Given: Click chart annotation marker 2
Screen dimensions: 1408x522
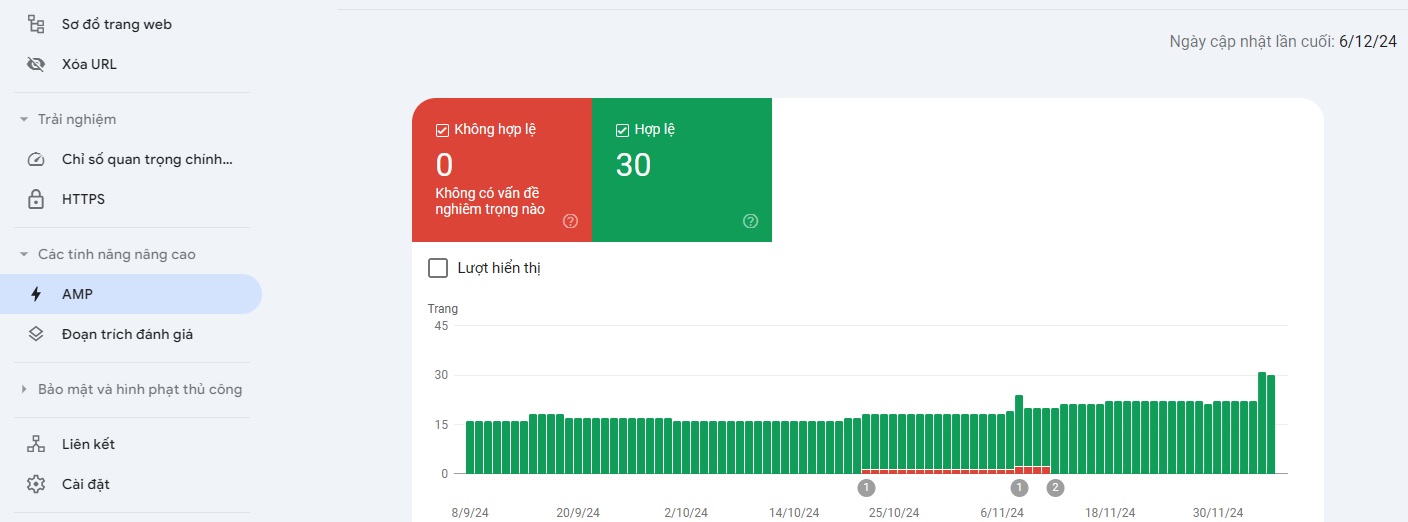Looking at the screenshot, I should [x=1055, y=488].
